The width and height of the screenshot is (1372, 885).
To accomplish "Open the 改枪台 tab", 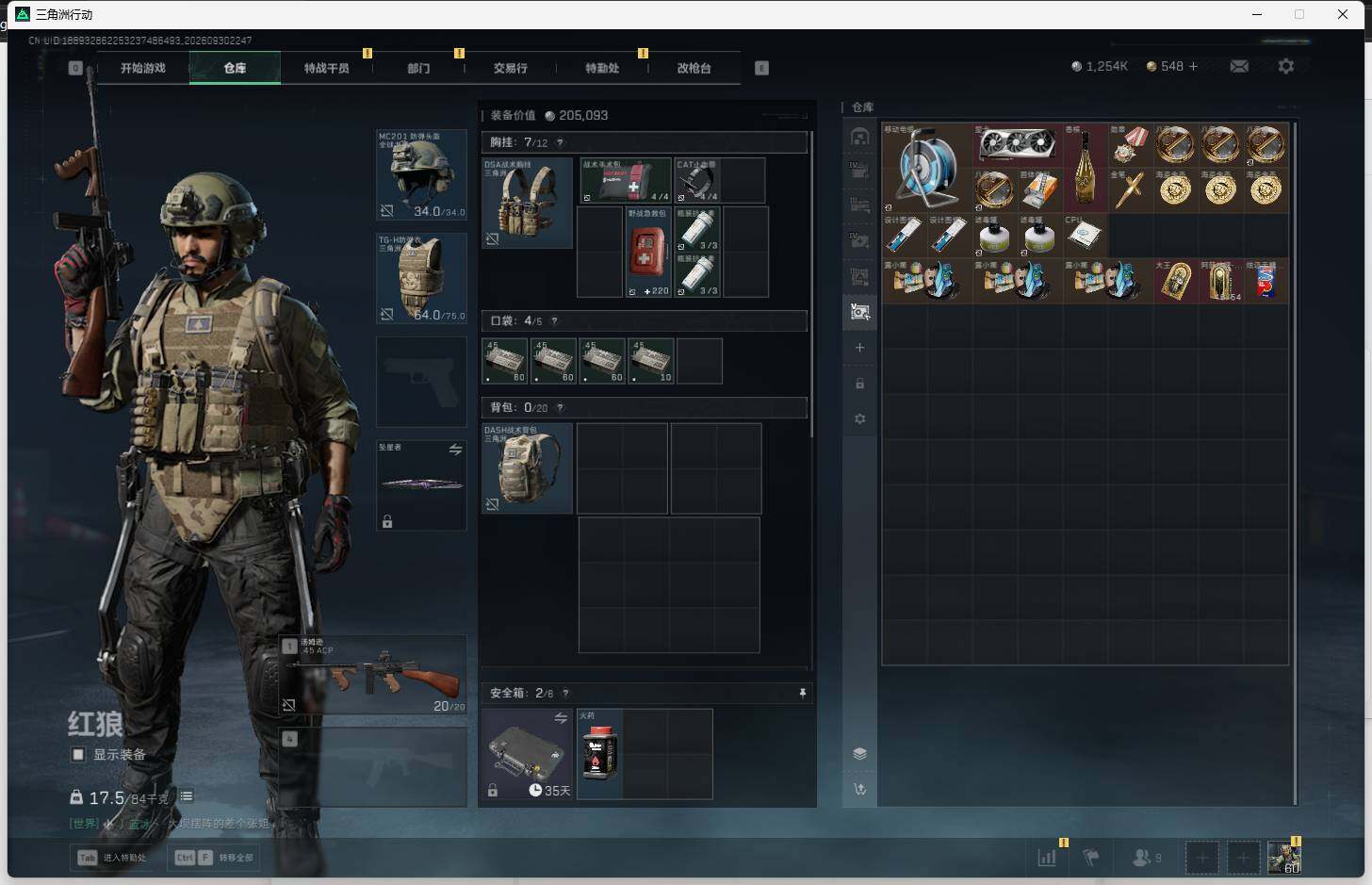I will pyautogui.click(x=694, y=68).
